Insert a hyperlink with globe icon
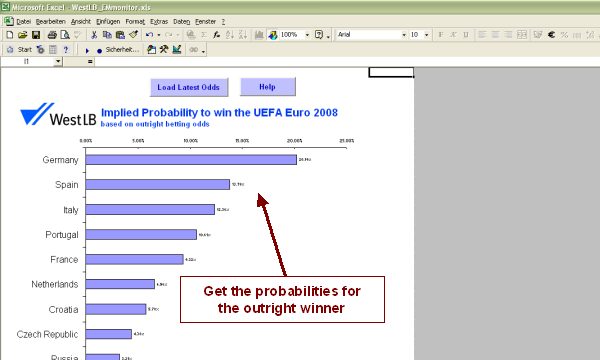 coord(191,35)
